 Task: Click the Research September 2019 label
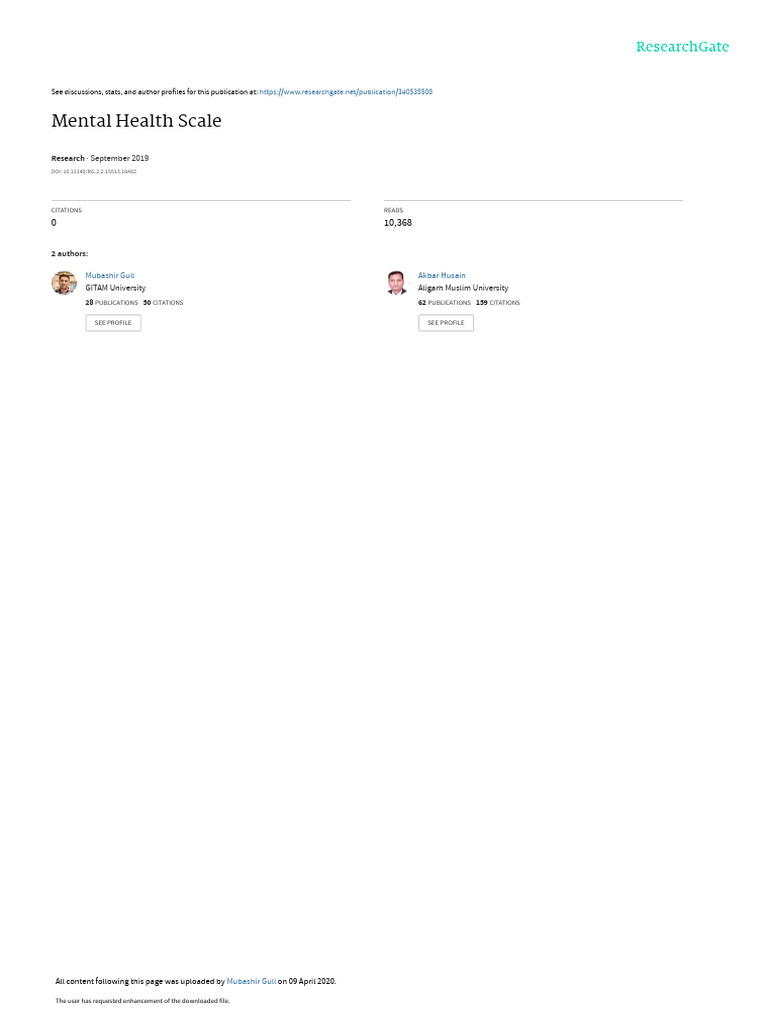pos(100,158)
